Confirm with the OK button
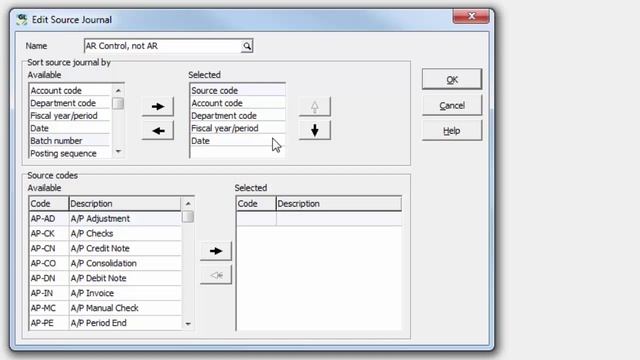The image size is (640, 360). pyautogui.click(x=452, y=79)
